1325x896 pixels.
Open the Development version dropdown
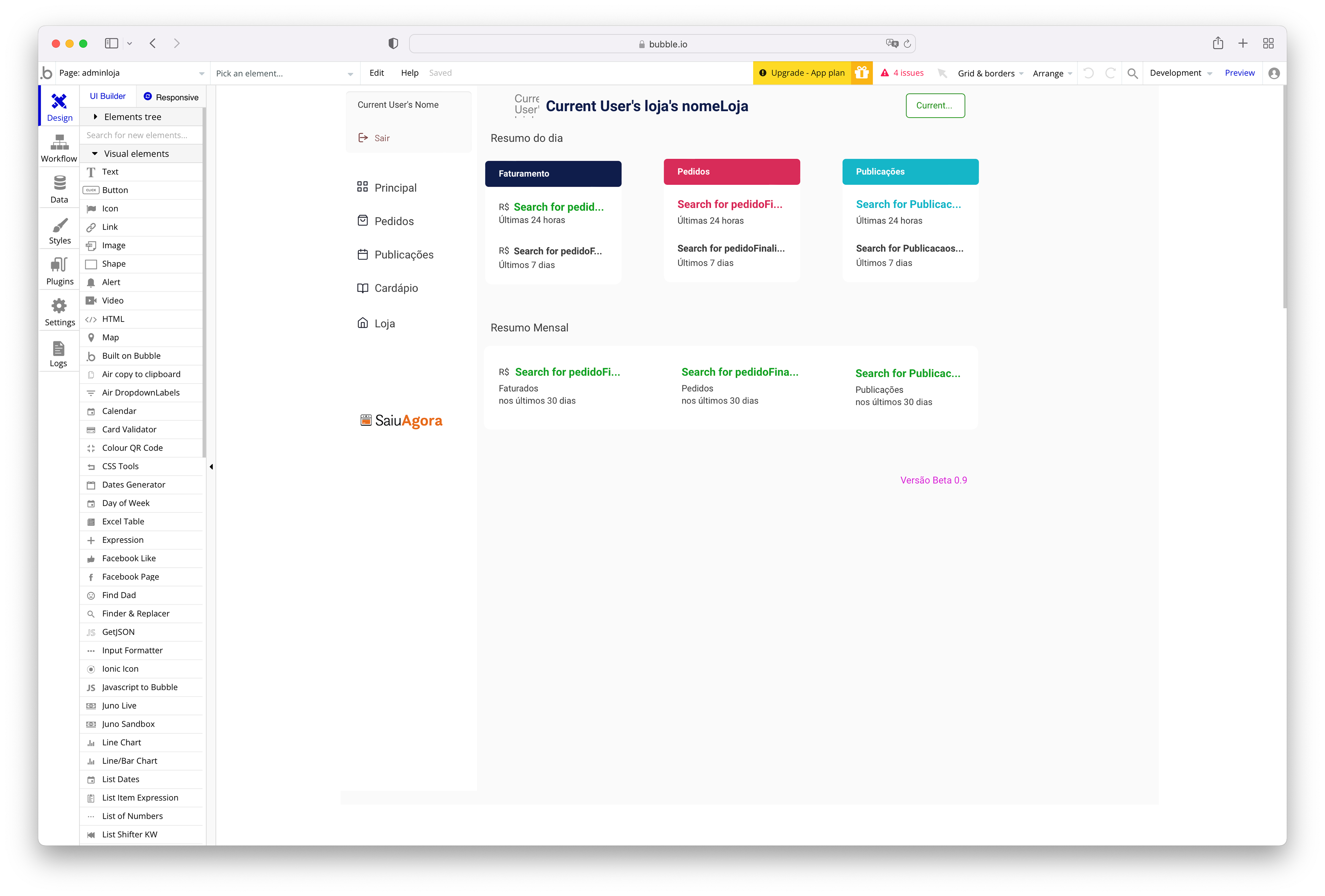click(1180, 73)
